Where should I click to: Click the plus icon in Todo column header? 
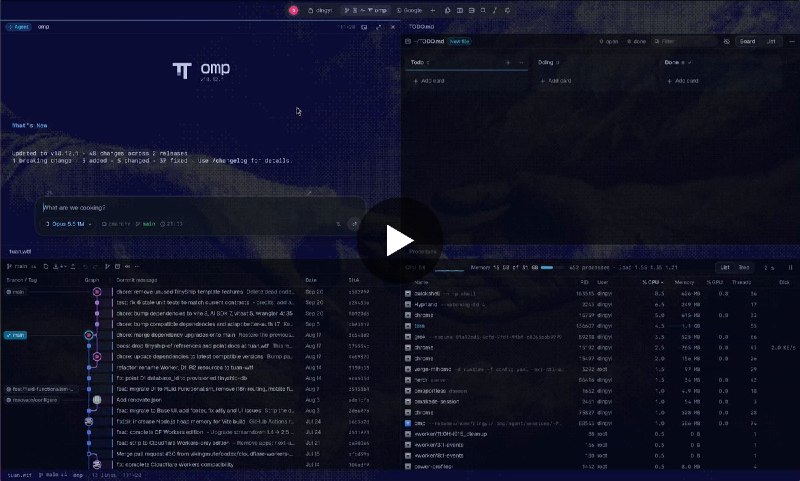coord(508,62)
